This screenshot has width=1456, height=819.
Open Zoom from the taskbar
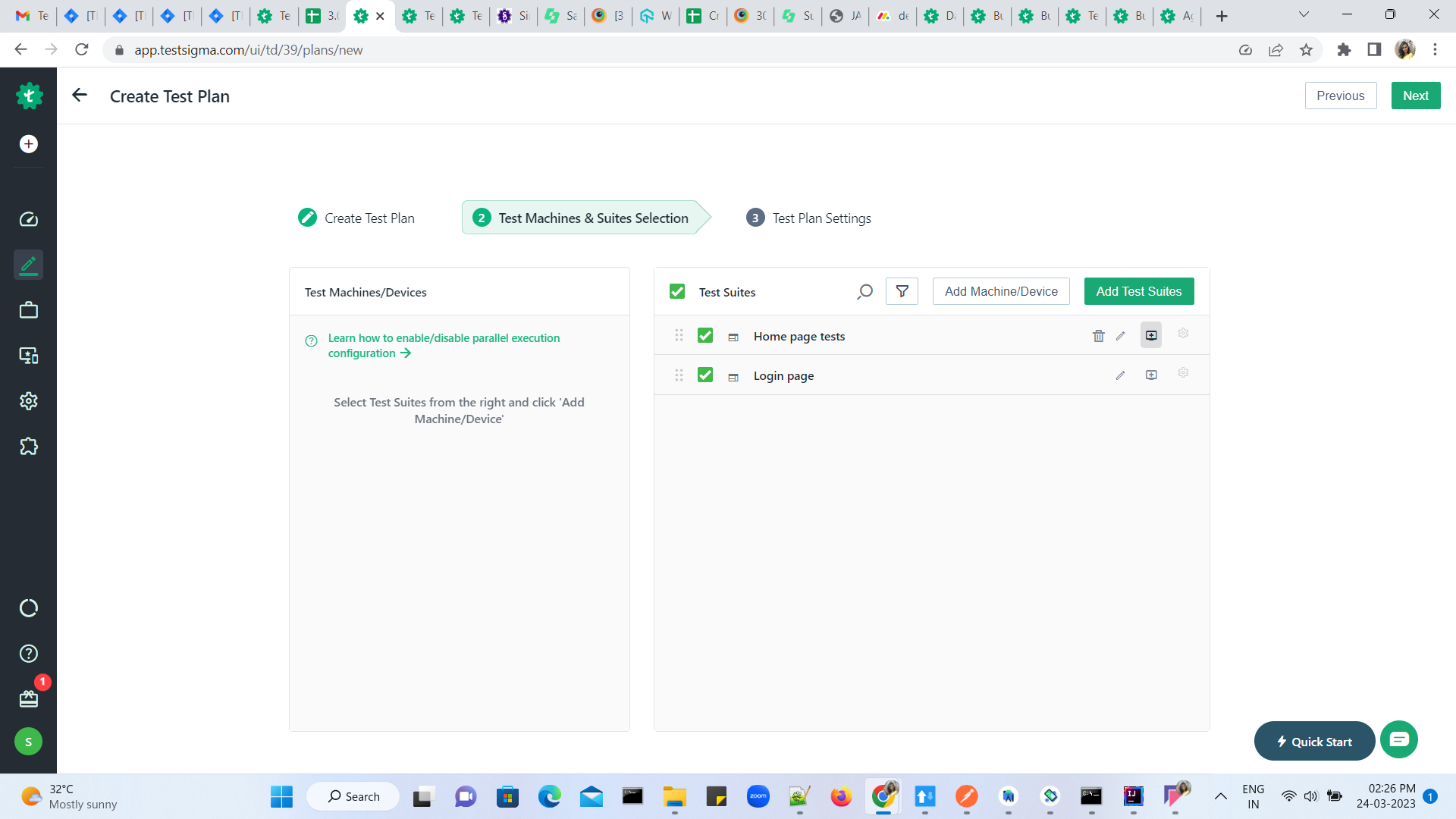tap(758, 796)
